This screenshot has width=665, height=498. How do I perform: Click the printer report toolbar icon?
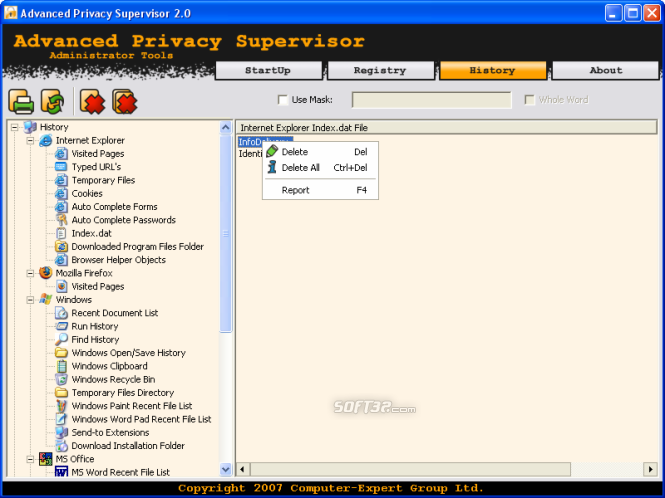(21, 101)
